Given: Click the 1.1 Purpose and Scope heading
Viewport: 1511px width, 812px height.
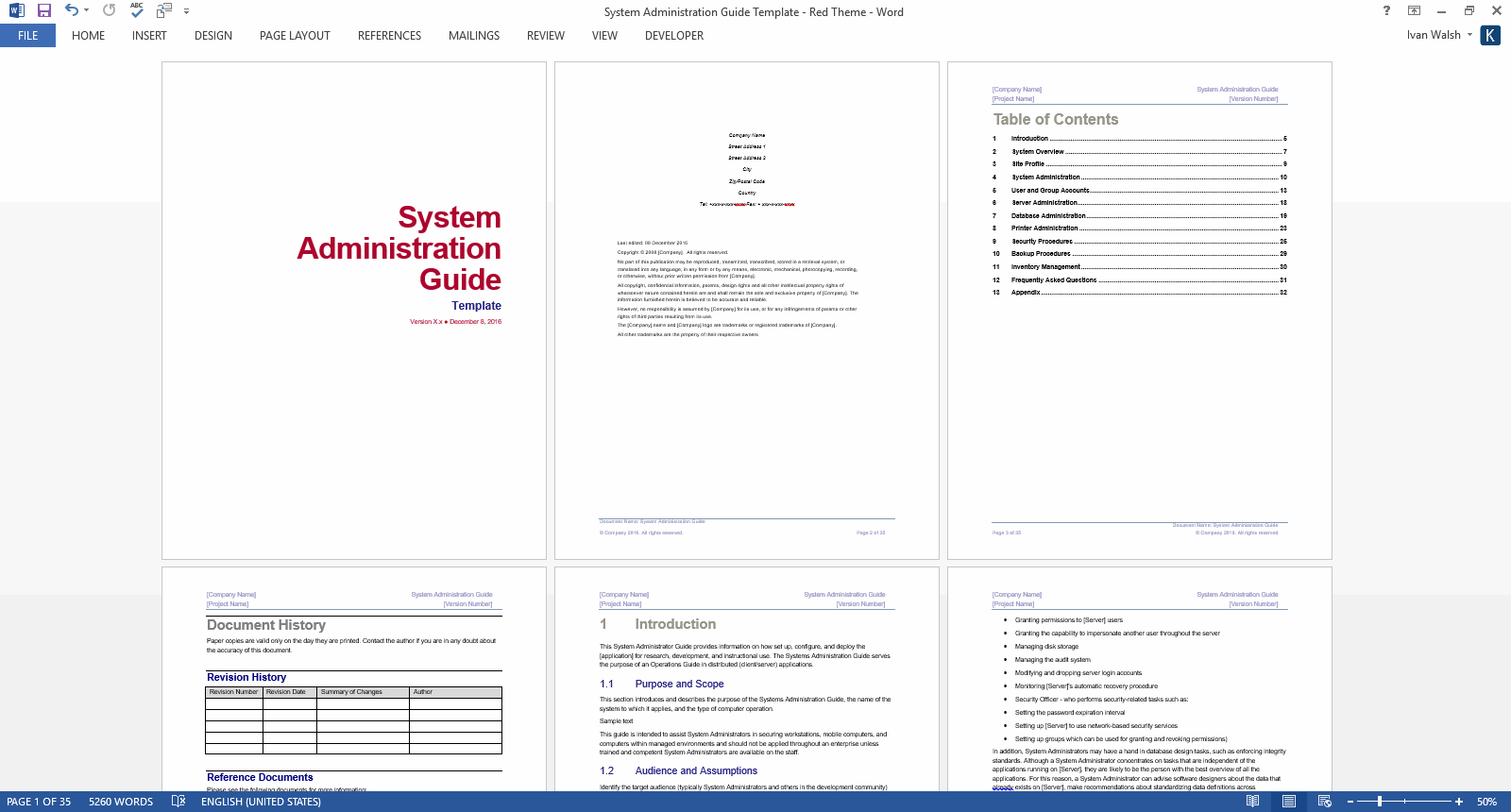Looking at the screenshot, I should pyautogui.click(x=661, y=684).
